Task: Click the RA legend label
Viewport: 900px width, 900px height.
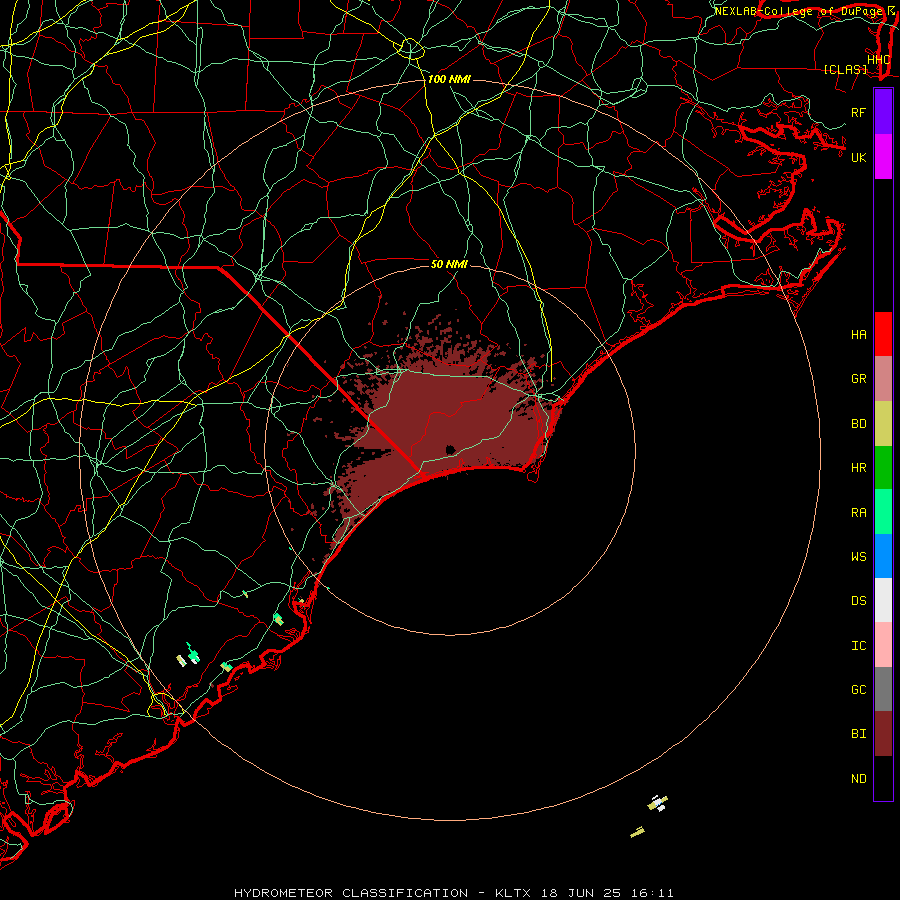Action: pyautogui.click(x=858, y=513)
